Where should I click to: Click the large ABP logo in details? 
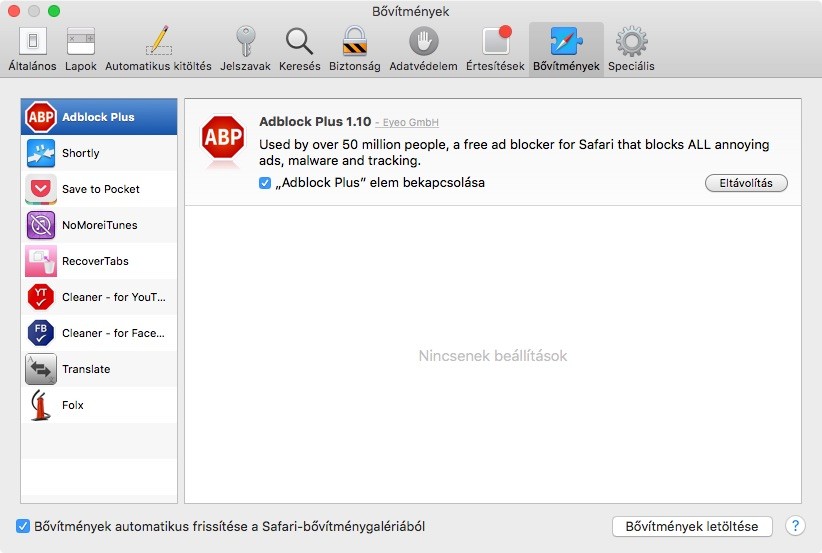tap(223, 138)
